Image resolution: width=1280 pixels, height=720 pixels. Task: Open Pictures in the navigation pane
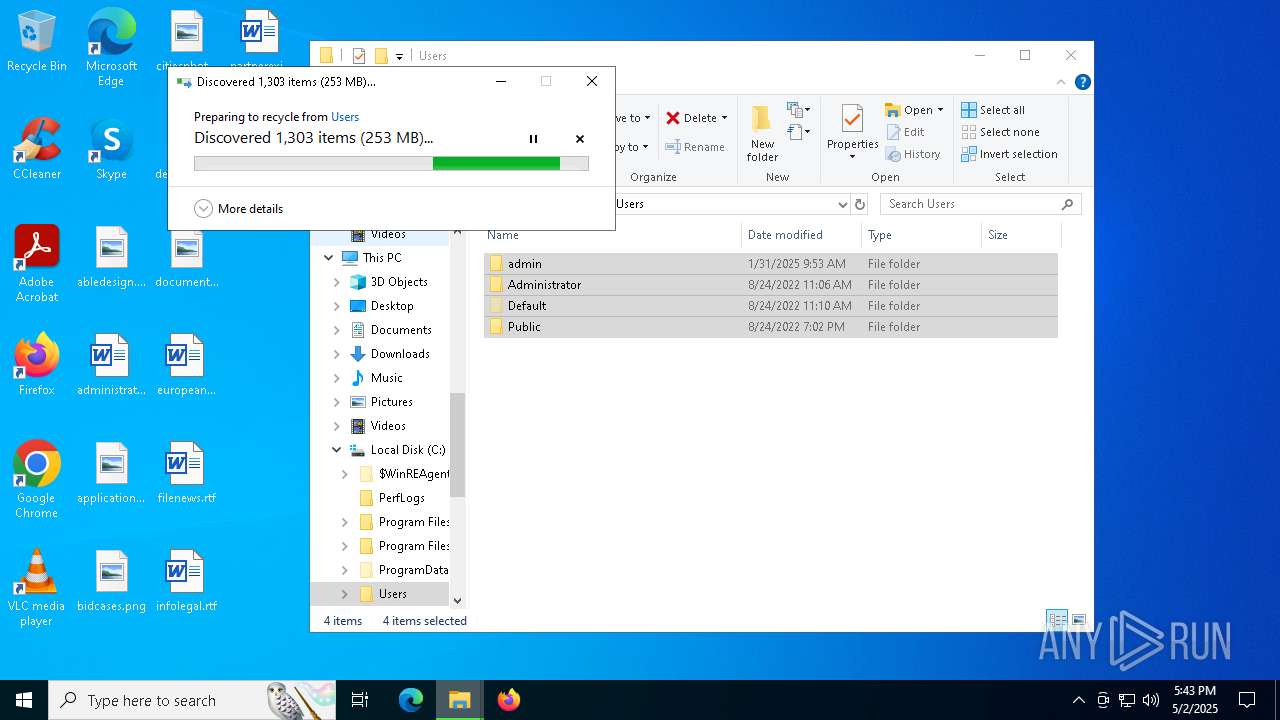391,402
